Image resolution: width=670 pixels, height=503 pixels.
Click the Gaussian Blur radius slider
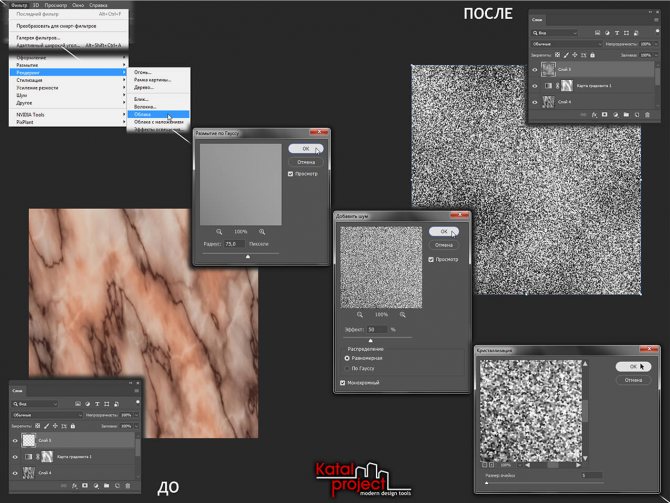click(x=248, y=256)
